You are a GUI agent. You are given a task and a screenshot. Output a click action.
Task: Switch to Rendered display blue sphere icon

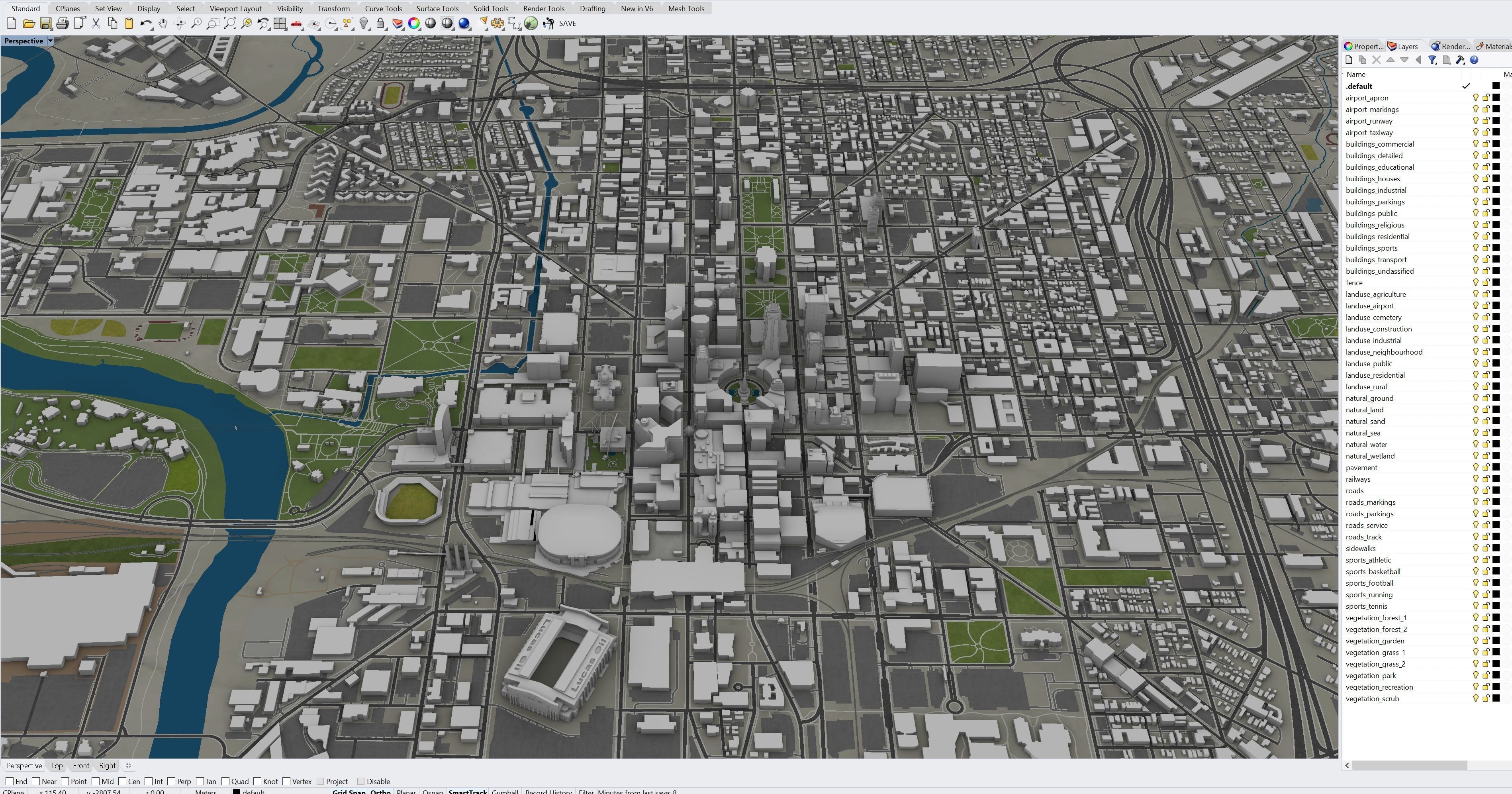464,24
